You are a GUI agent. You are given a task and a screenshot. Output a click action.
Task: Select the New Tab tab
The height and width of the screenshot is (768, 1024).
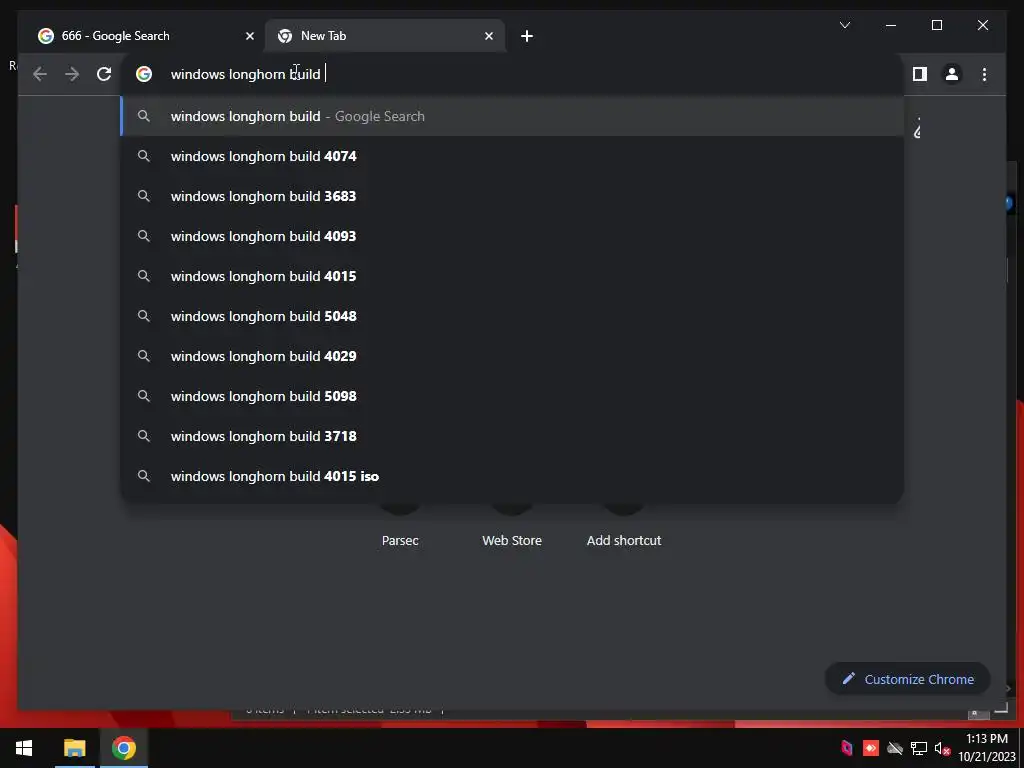385,36
